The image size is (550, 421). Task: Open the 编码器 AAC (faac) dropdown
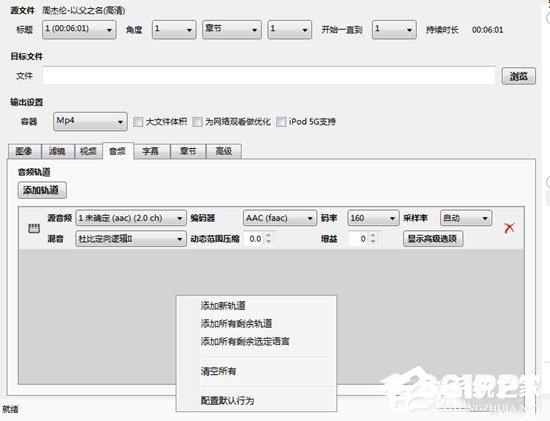pos(280,218)
